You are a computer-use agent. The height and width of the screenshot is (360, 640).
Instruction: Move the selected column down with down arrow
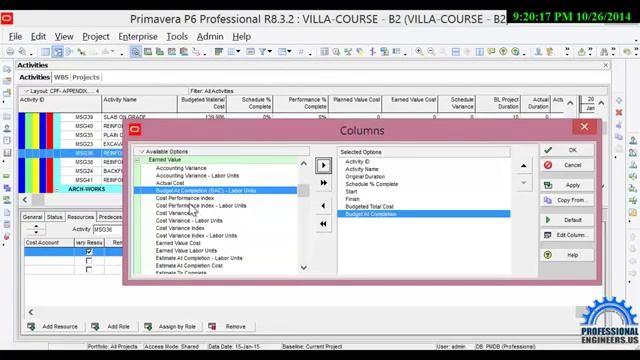524,183
